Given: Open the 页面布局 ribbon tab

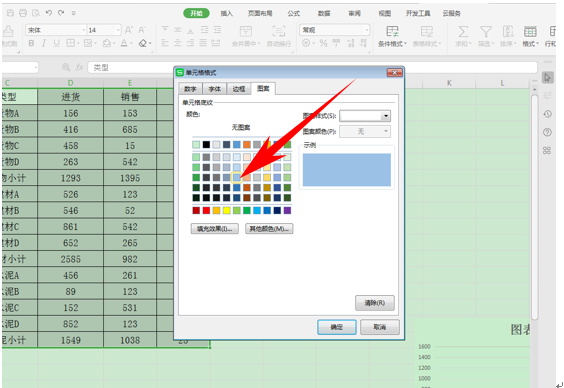Looking at the screenshot, I should tap(260, 13).
